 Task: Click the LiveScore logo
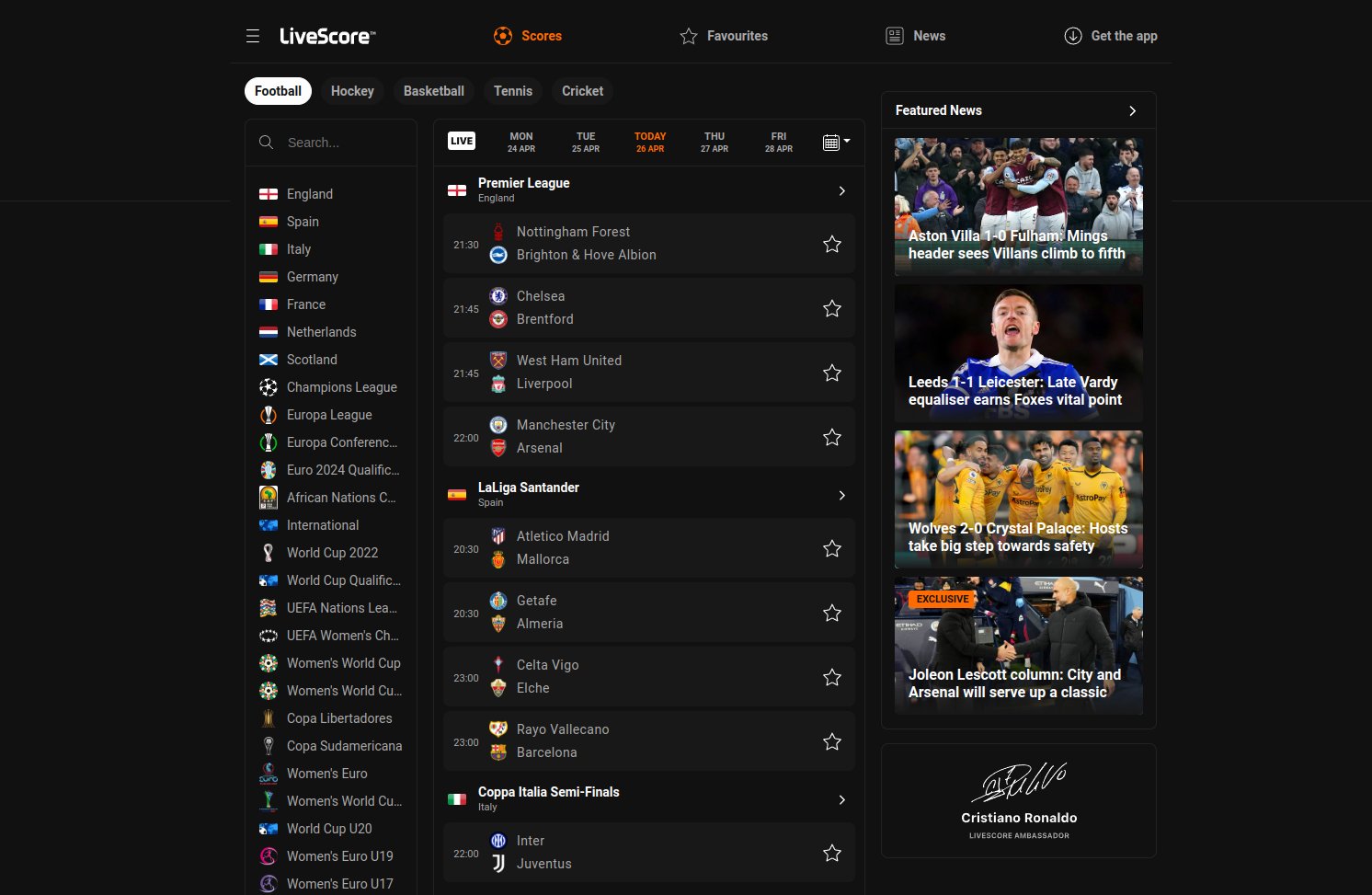[326, 36]
